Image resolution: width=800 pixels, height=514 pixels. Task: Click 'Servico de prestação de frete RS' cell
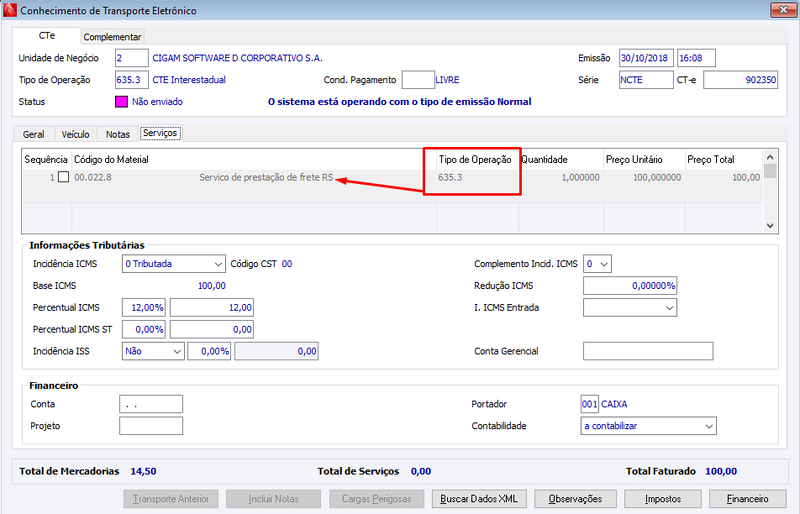pyautogui.click(x=266, y=178)
